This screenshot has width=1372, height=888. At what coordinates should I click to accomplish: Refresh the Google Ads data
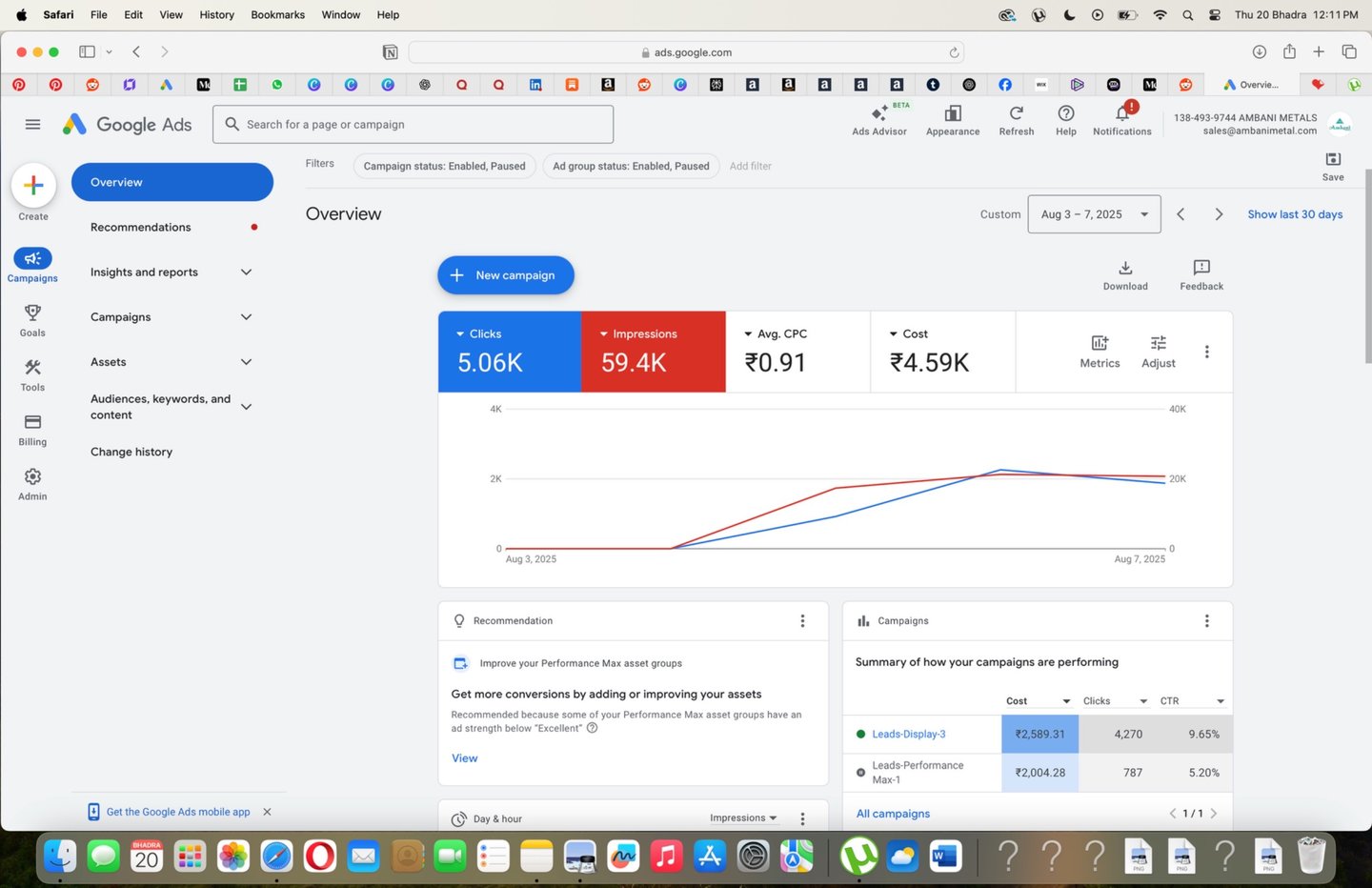[x=1017, y=113]
